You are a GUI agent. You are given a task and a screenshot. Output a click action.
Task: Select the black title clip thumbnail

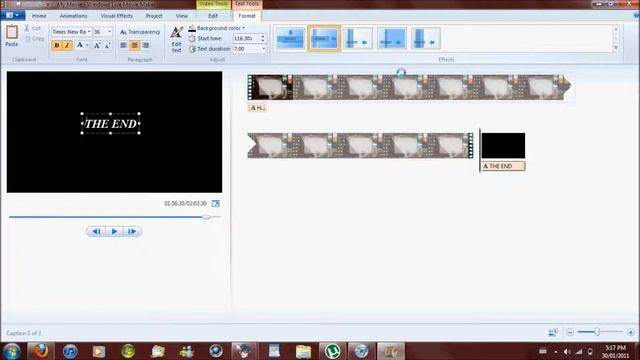(503, 145)
